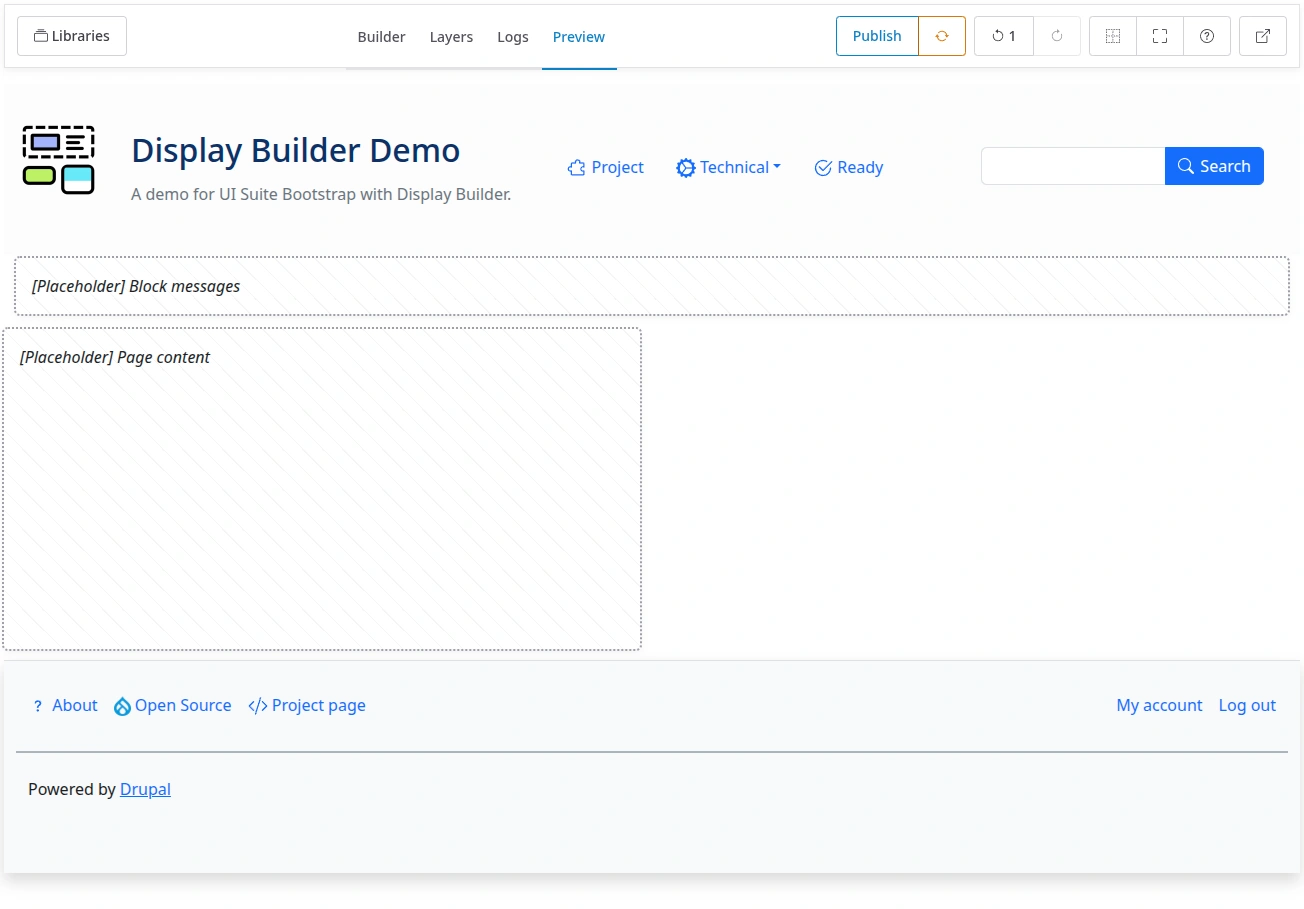This screenshot has height=909, width=1304.
Task: Open the Logs tab
Action: pyautogui.click(x=512, y=37)
